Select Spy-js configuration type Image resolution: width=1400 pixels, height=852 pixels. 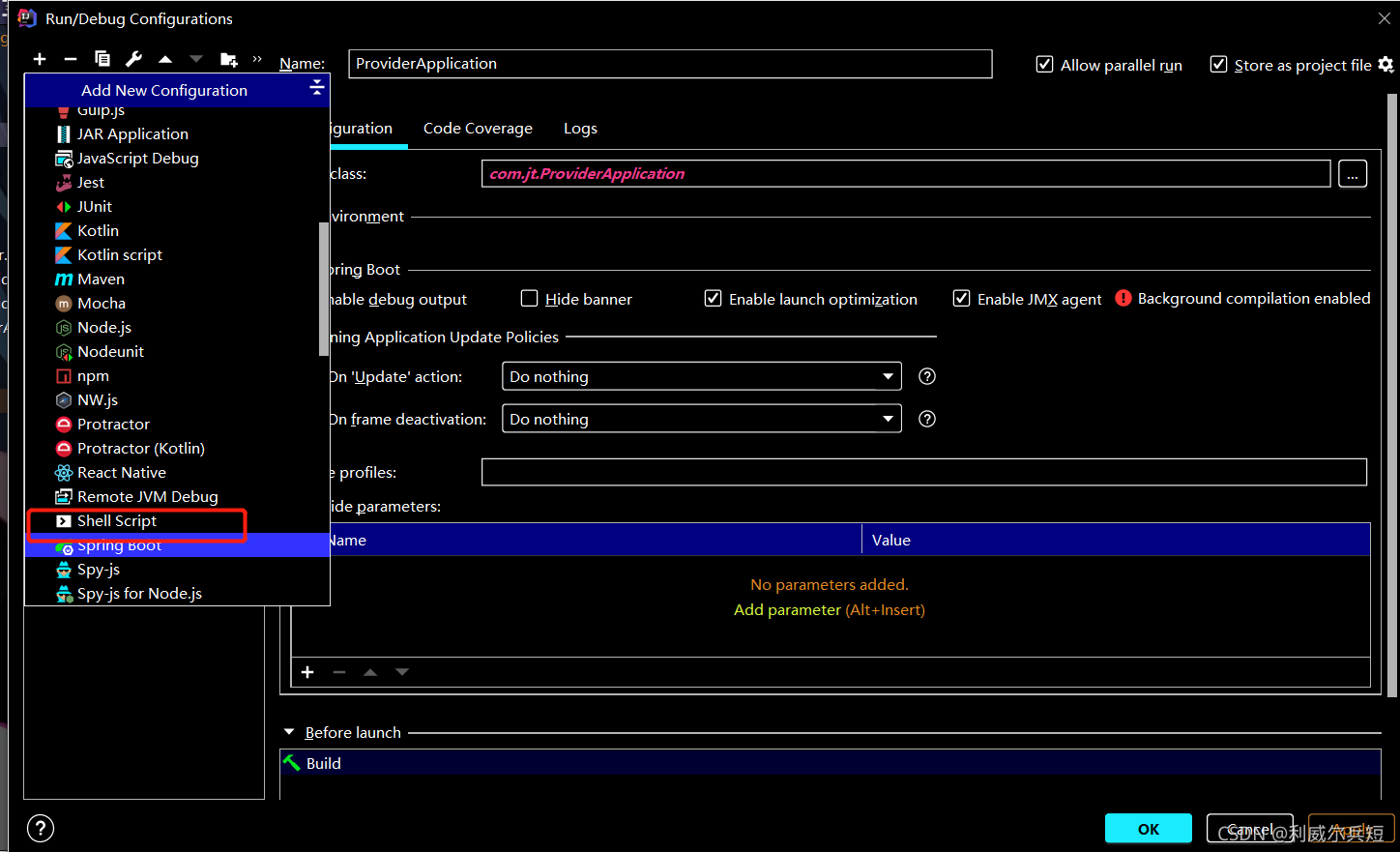click(177, 569)
